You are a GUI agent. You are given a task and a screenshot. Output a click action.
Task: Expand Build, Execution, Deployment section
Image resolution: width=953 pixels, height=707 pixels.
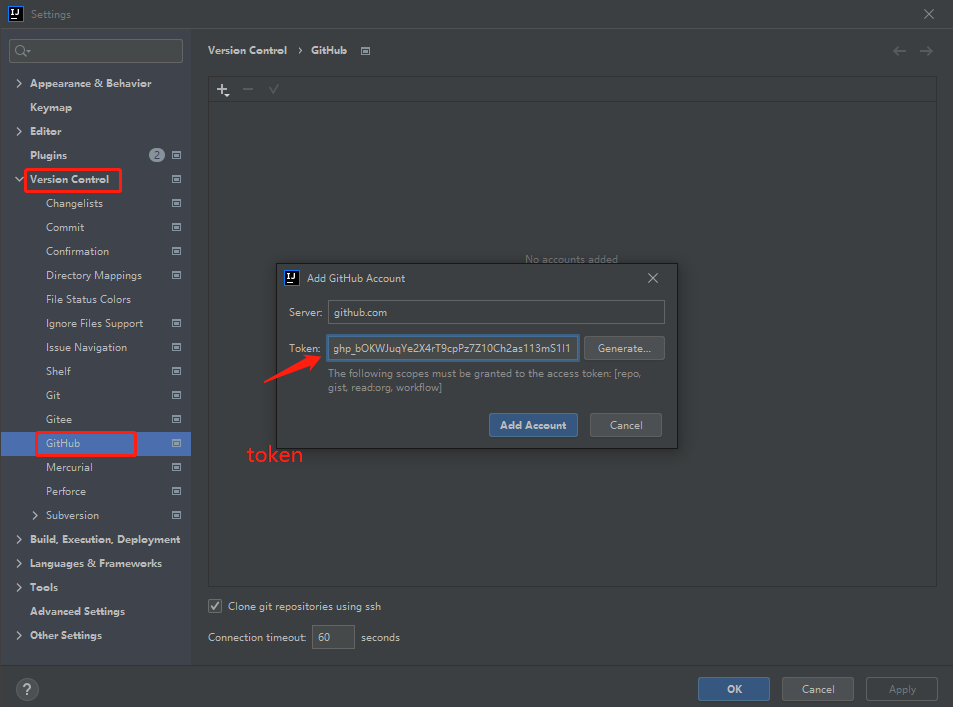coord(19,539)
